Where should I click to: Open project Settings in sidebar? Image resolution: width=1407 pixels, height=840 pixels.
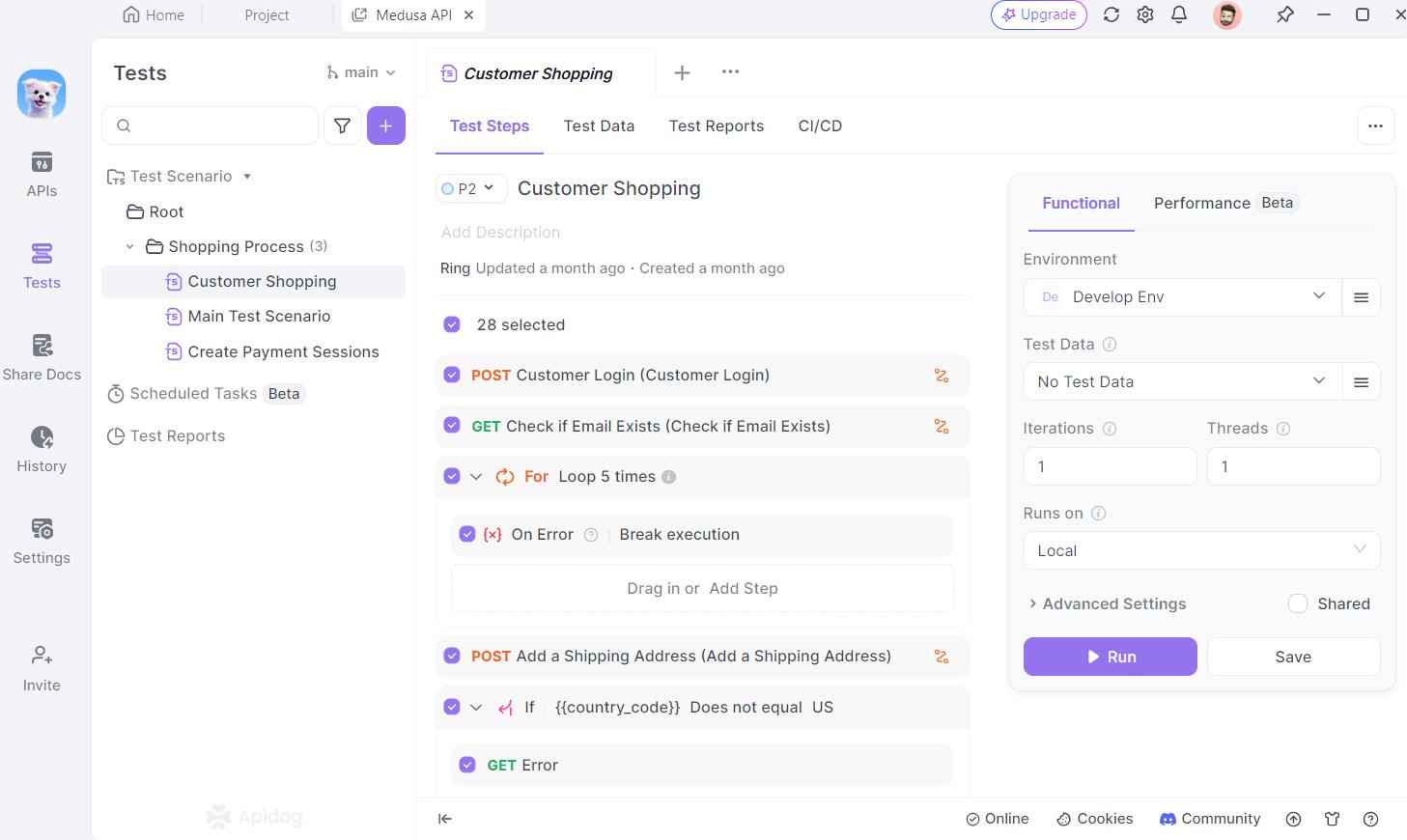(42, 541)
